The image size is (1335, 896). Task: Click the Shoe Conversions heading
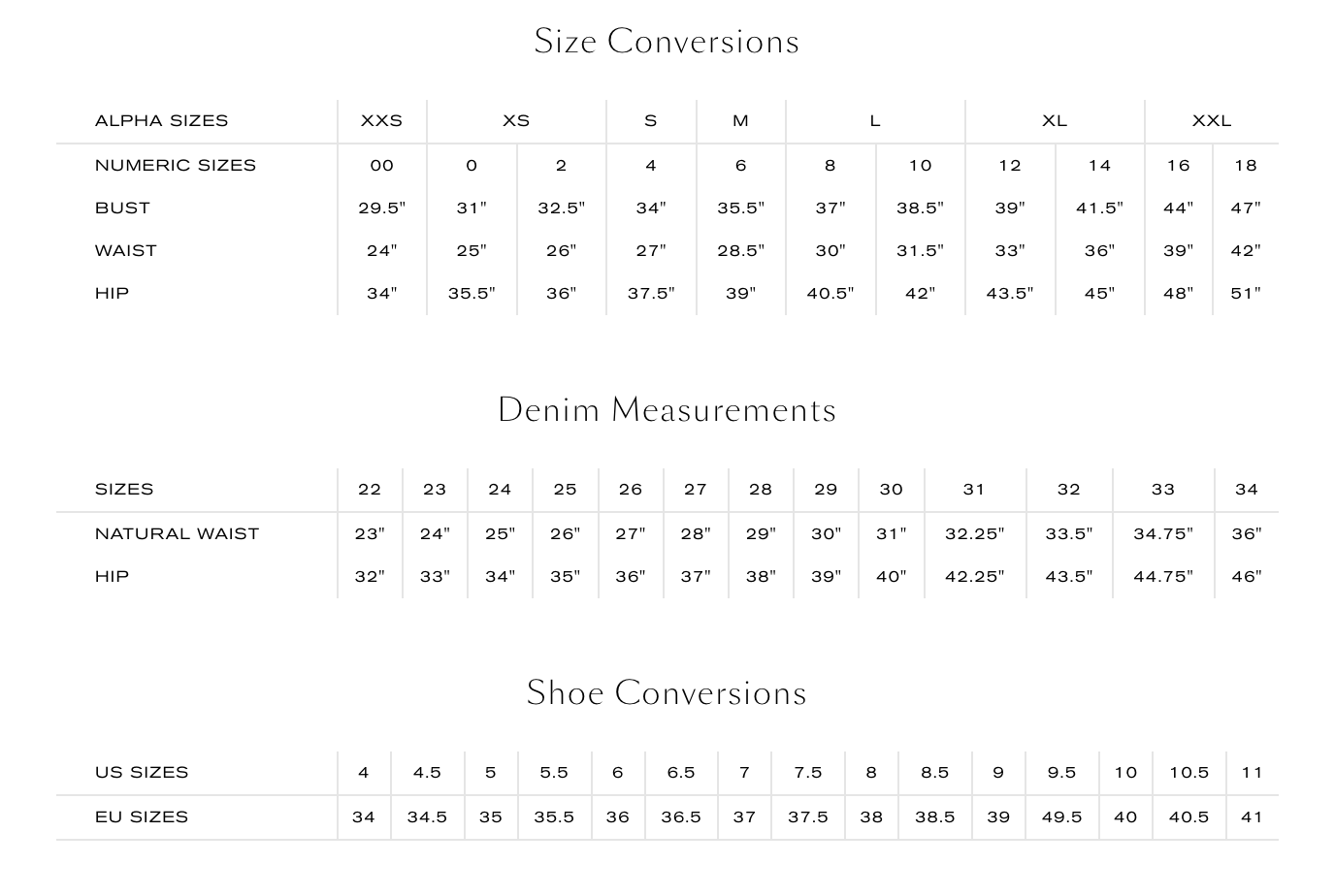[x=667, y=693]
